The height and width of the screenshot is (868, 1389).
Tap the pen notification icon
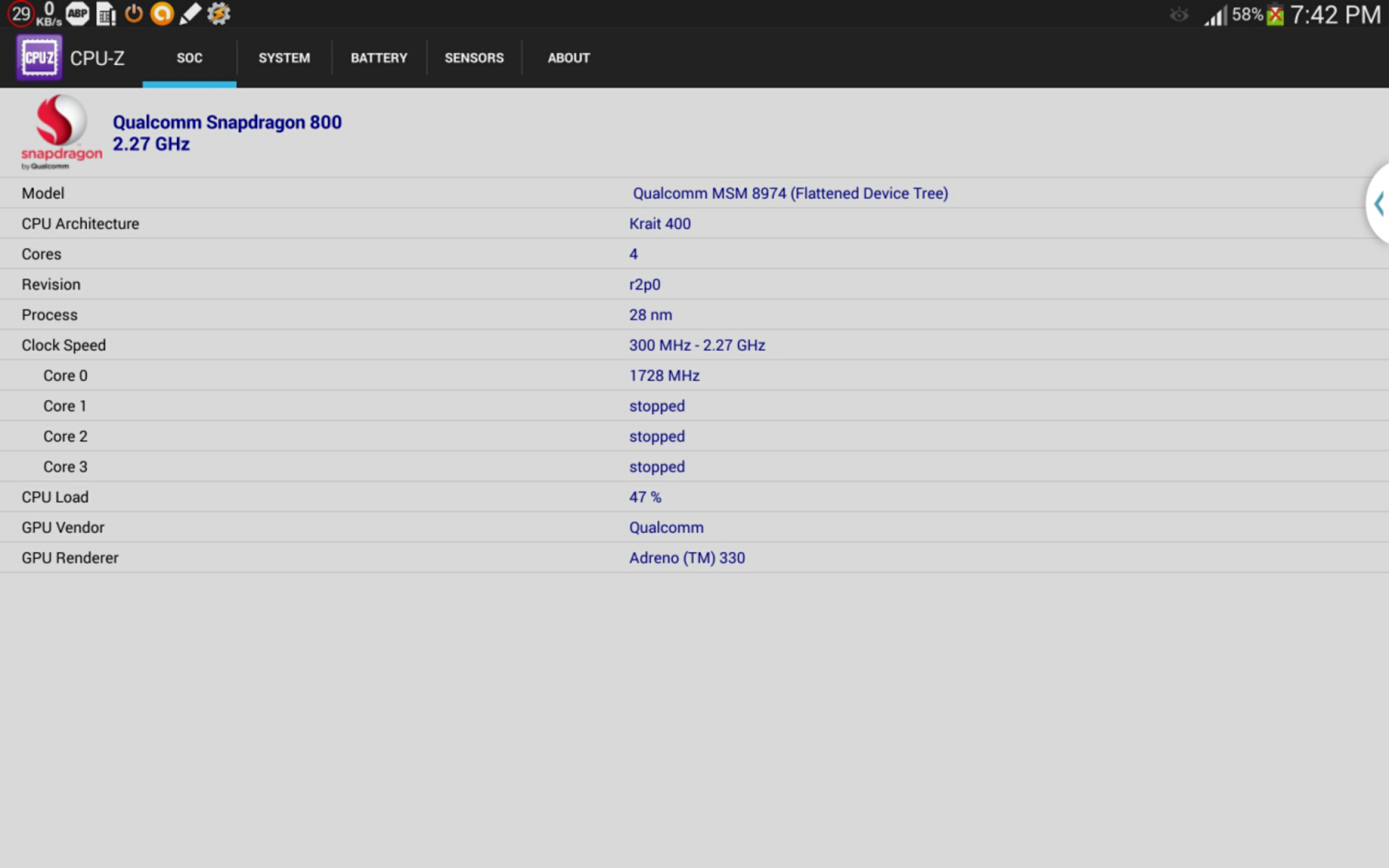pyautogui.click(x=190, y=13)
